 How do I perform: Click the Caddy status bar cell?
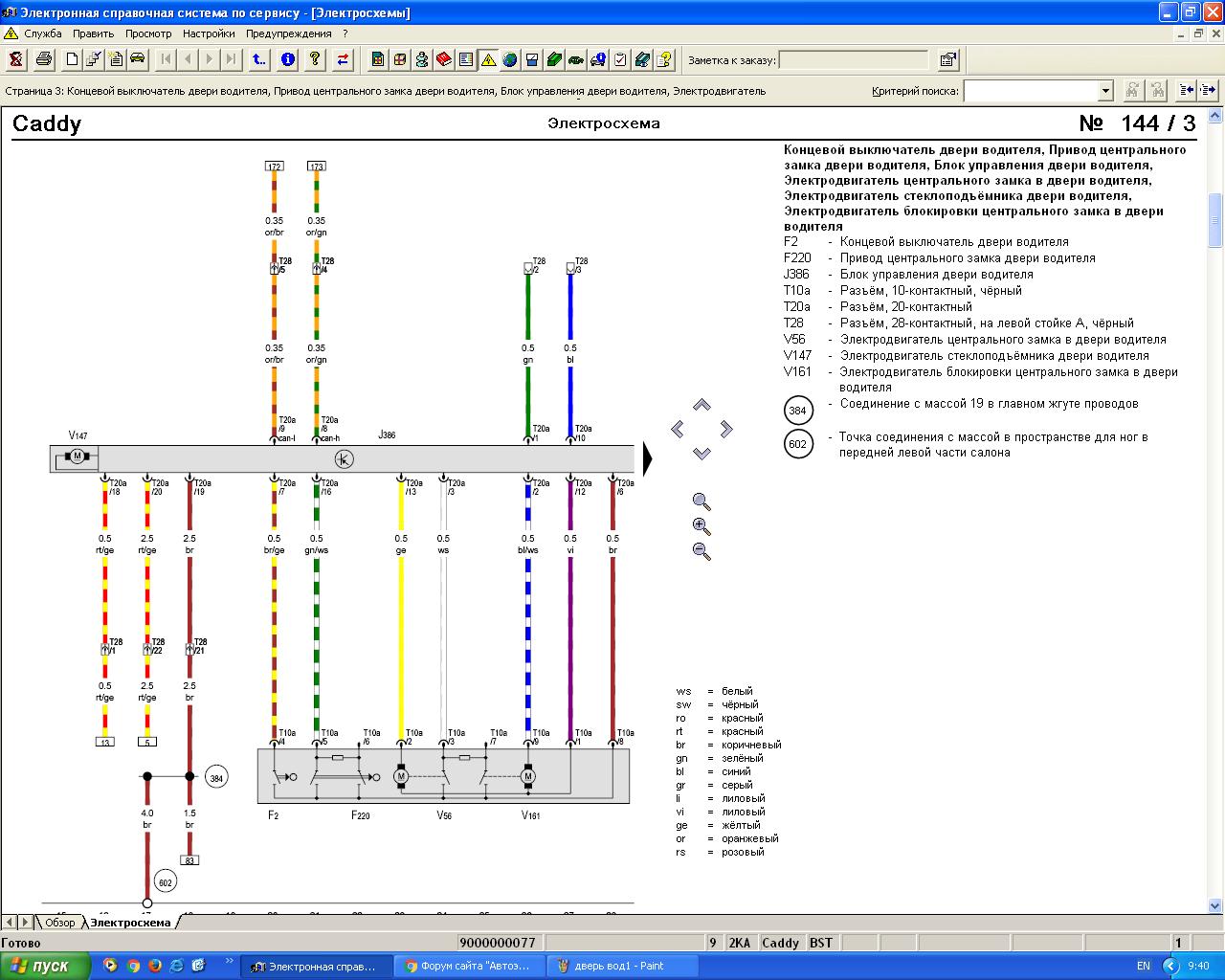click(x=781, y=943)
